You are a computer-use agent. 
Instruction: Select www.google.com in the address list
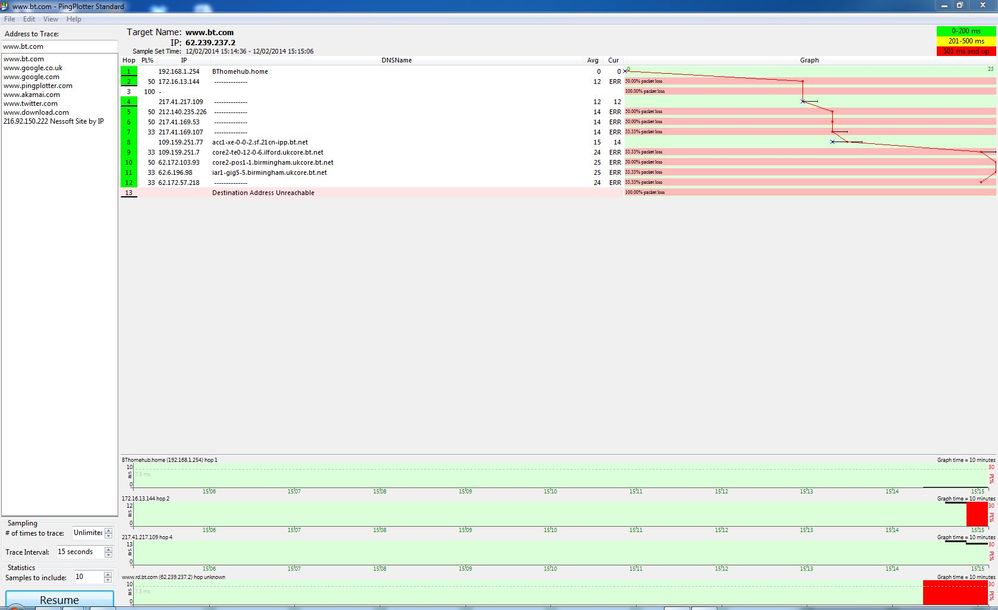(31, 76)
